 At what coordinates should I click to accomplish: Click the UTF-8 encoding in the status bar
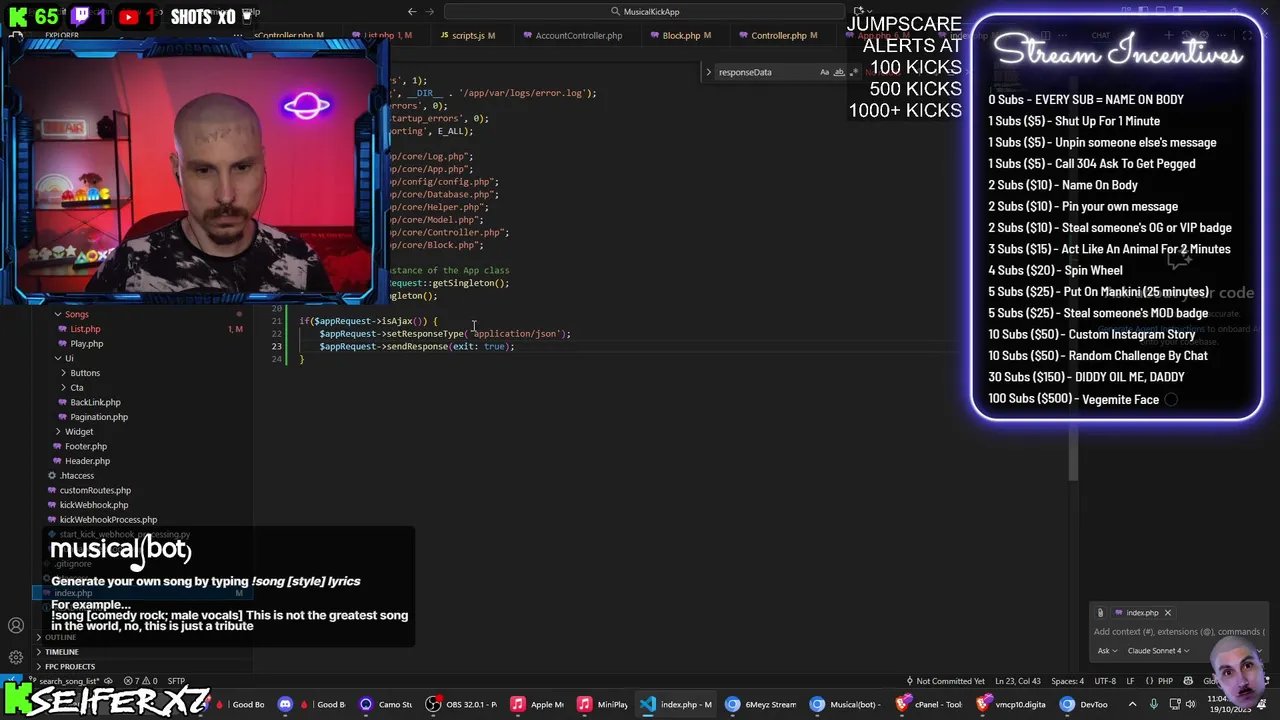tap(1105, 681)
